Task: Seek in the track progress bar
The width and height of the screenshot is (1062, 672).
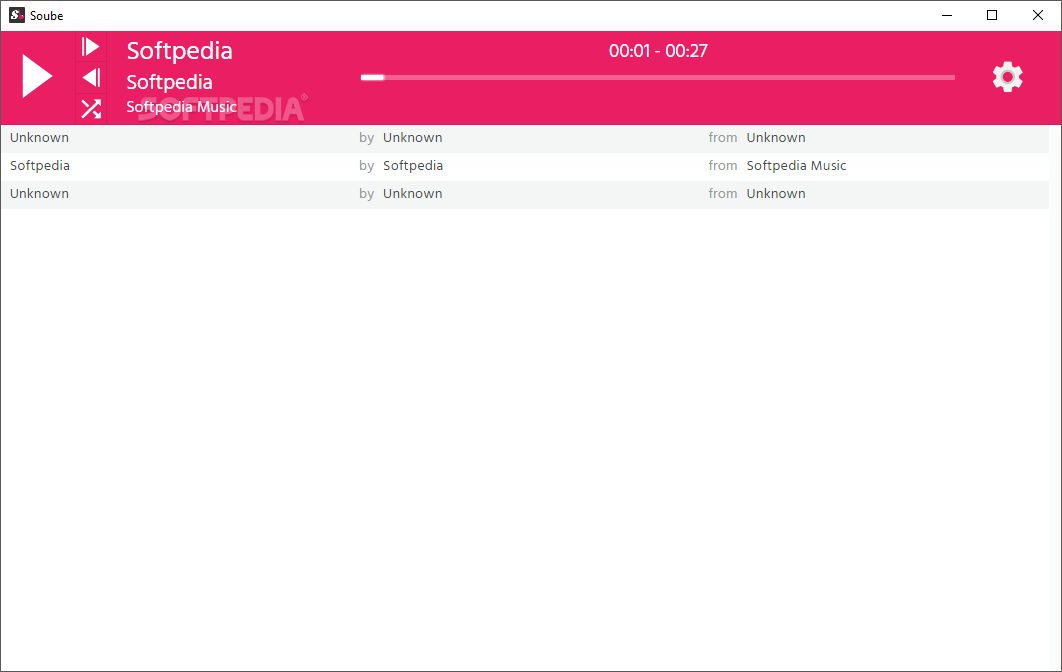Action: 658,78
